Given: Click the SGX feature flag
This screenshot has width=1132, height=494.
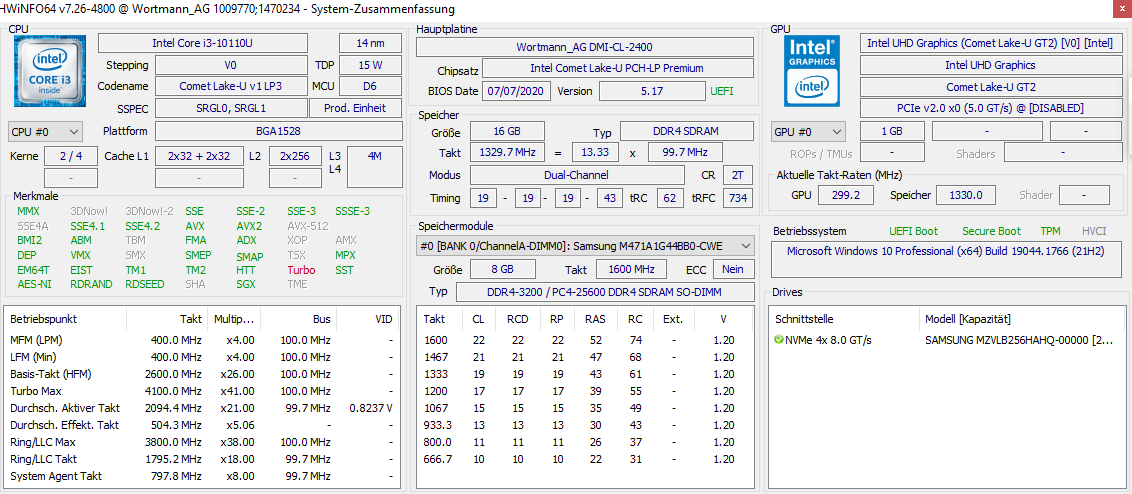Looking at the screenshot, I should tap(246, 285).
